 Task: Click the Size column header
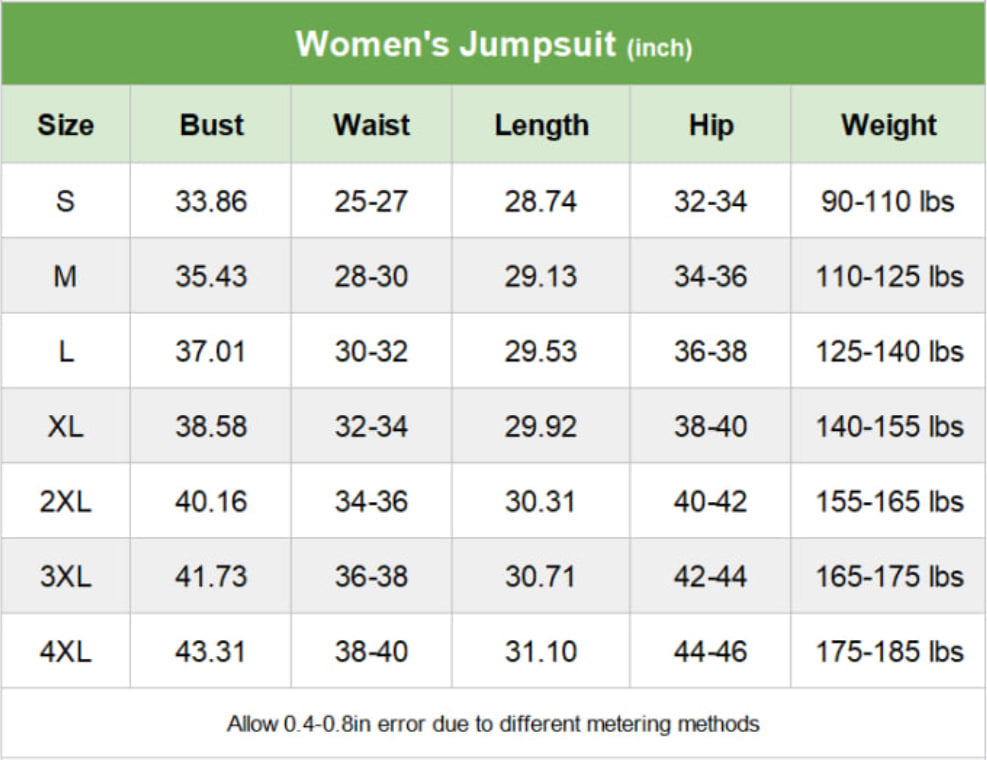[65, 125]
